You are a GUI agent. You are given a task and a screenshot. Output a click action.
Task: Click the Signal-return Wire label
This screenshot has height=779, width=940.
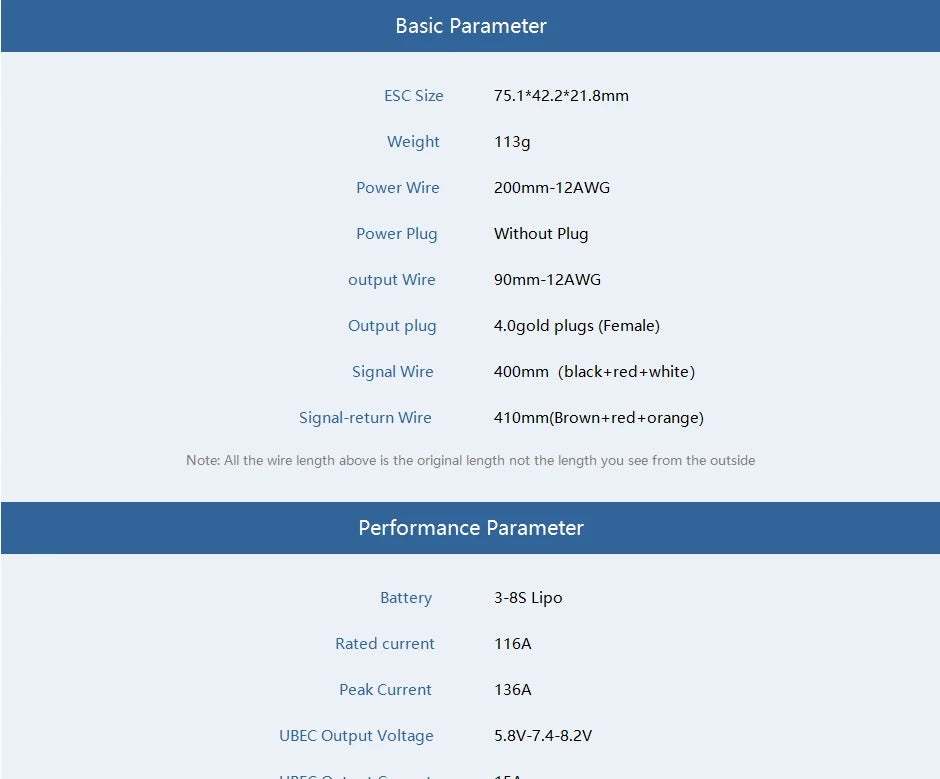tap(365, 418)
